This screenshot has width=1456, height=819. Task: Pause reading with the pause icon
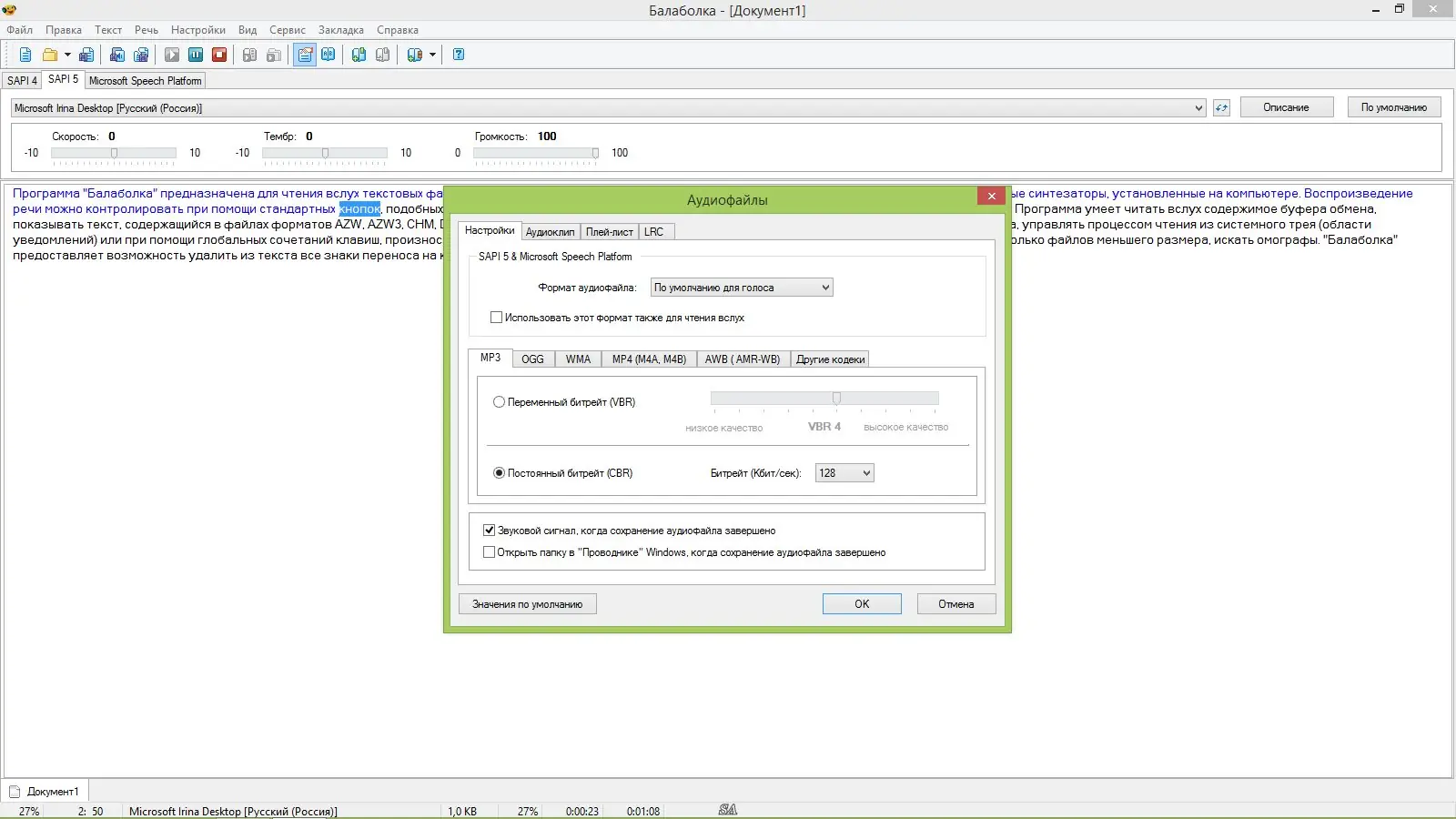point(196,55)
